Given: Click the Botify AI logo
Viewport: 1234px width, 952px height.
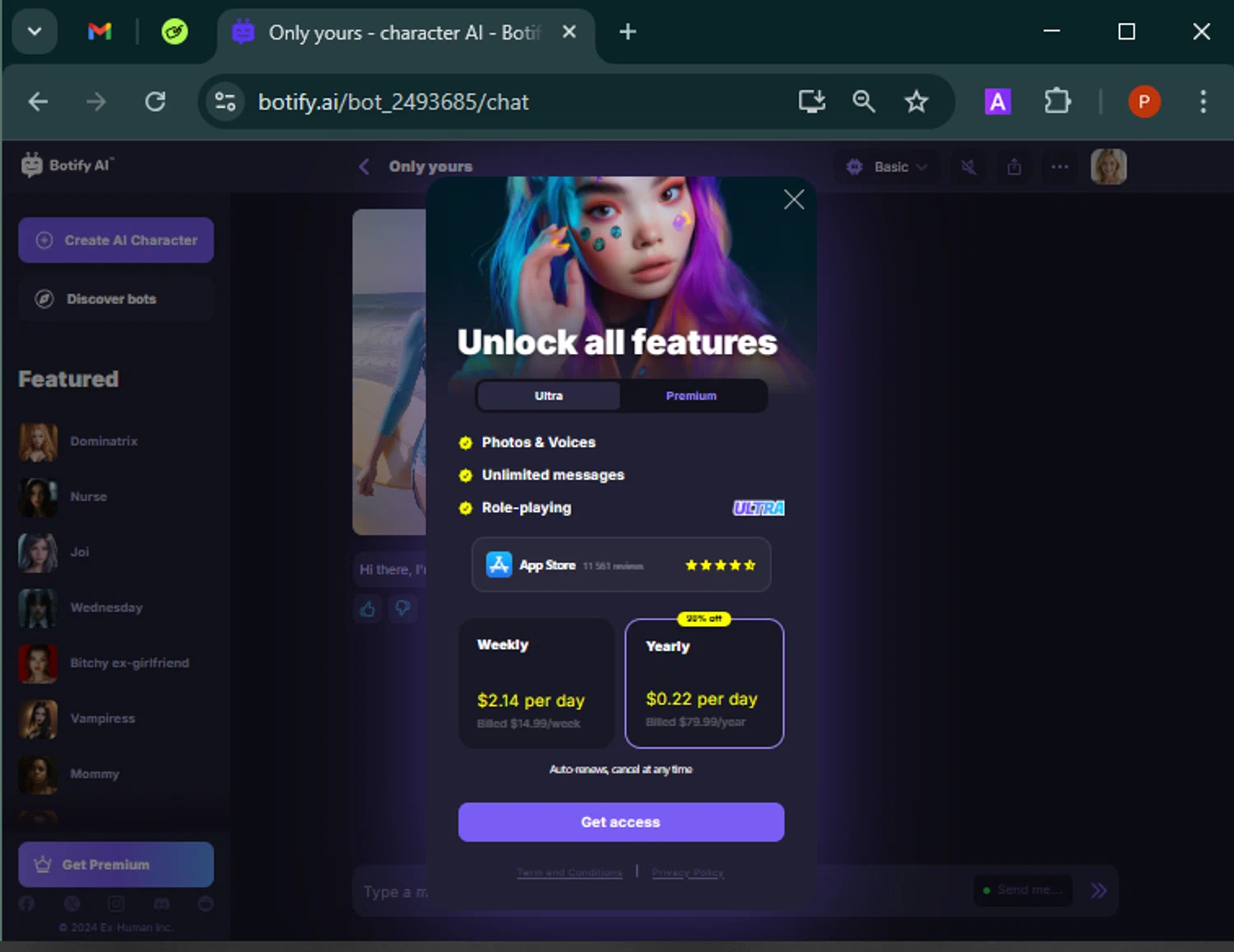Looking at the screenshot, I should (x=67, y=165).
